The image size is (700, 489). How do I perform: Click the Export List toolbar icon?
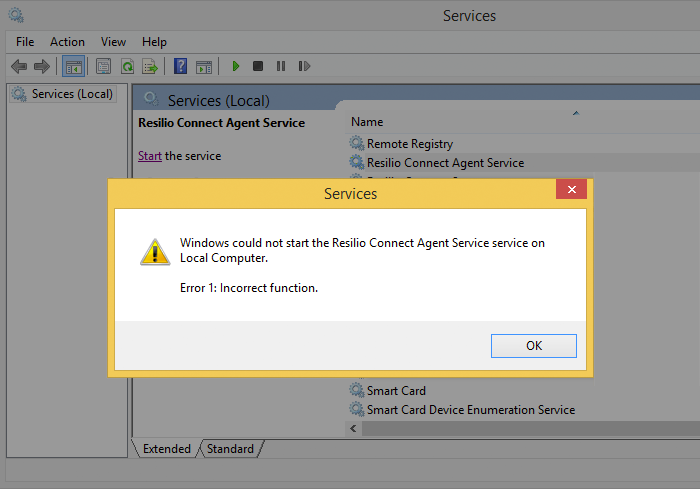(x=150, y=66)
